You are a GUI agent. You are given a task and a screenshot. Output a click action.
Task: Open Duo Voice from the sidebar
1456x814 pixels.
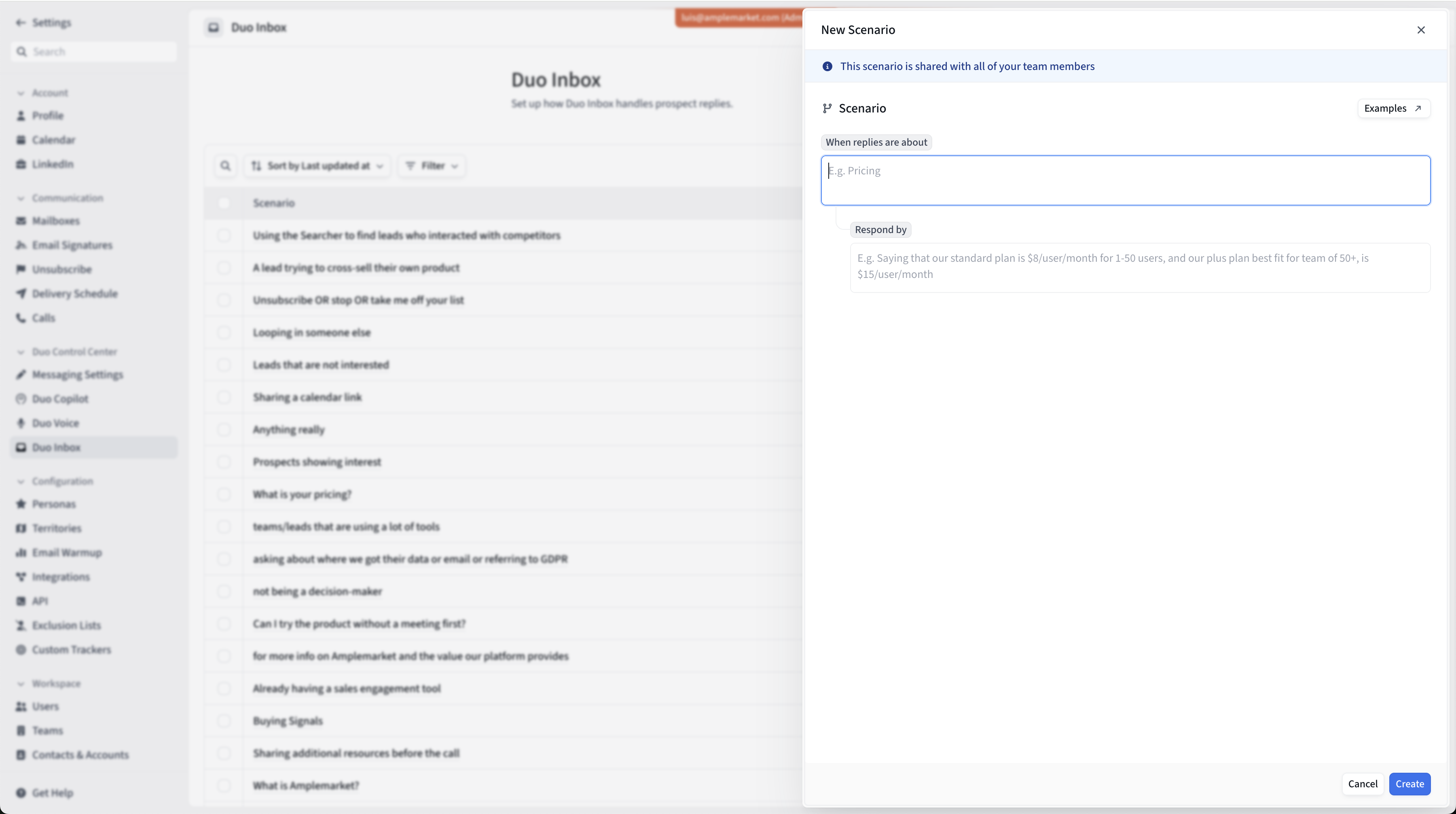point(55,423)
